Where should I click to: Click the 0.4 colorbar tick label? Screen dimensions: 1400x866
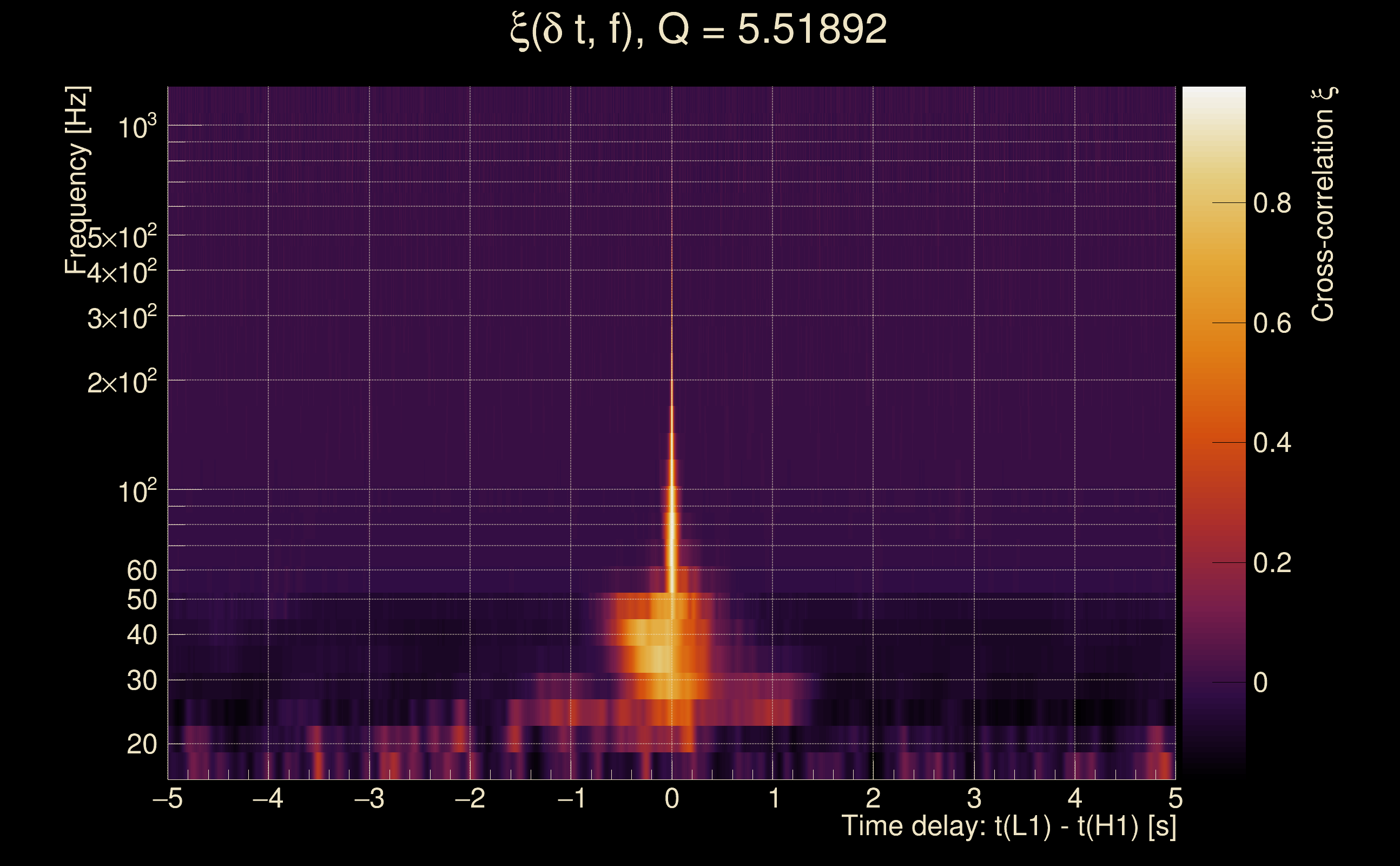[1272, 443]
